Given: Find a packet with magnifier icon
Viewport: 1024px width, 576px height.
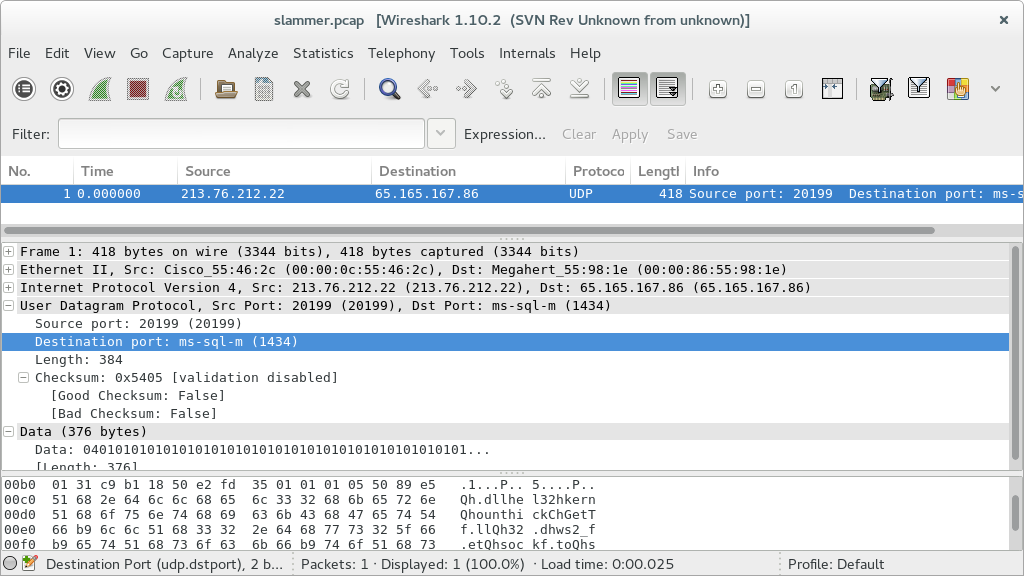Looking at the screenshot, I should coord(389,89).
